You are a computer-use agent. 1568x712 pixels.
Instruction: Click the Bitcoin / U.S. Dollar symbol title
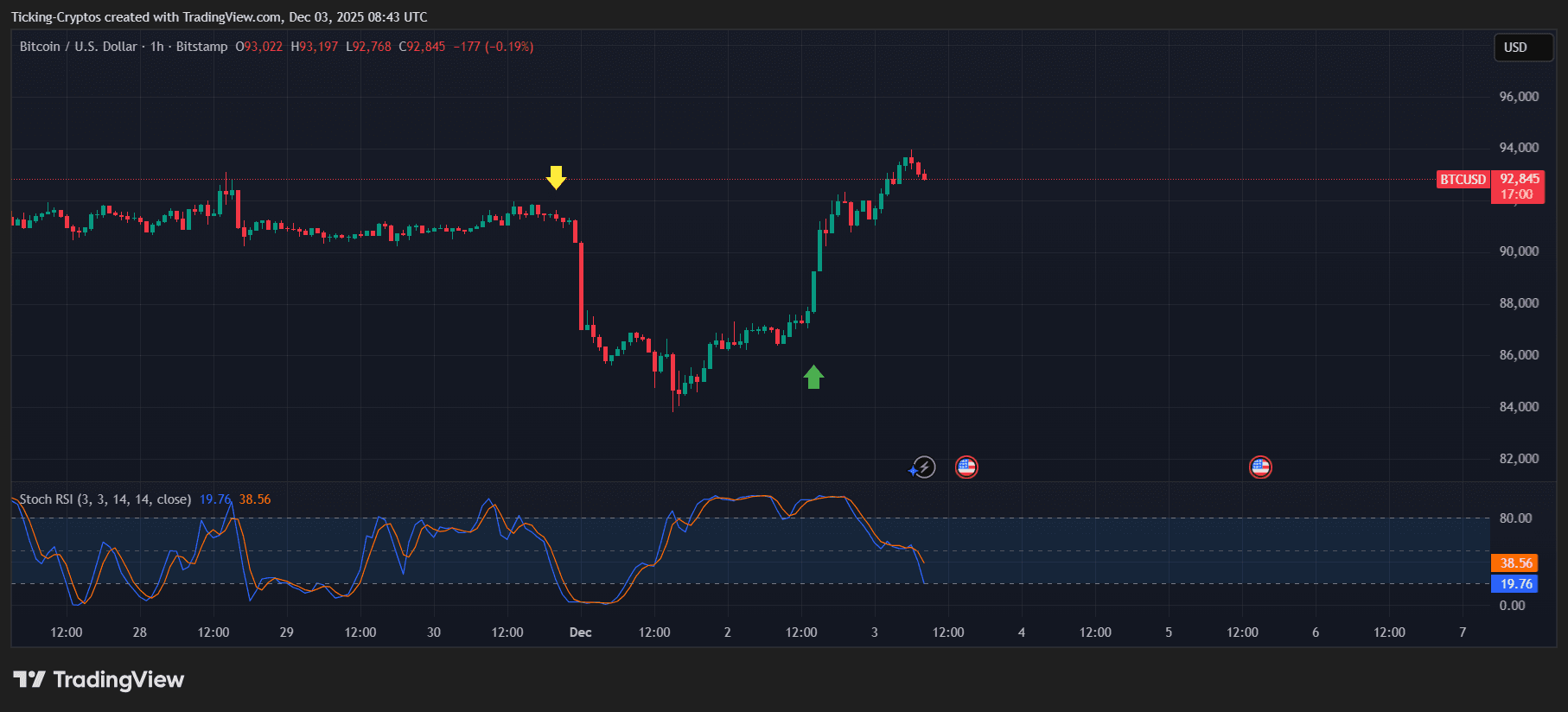pos(79,47)
